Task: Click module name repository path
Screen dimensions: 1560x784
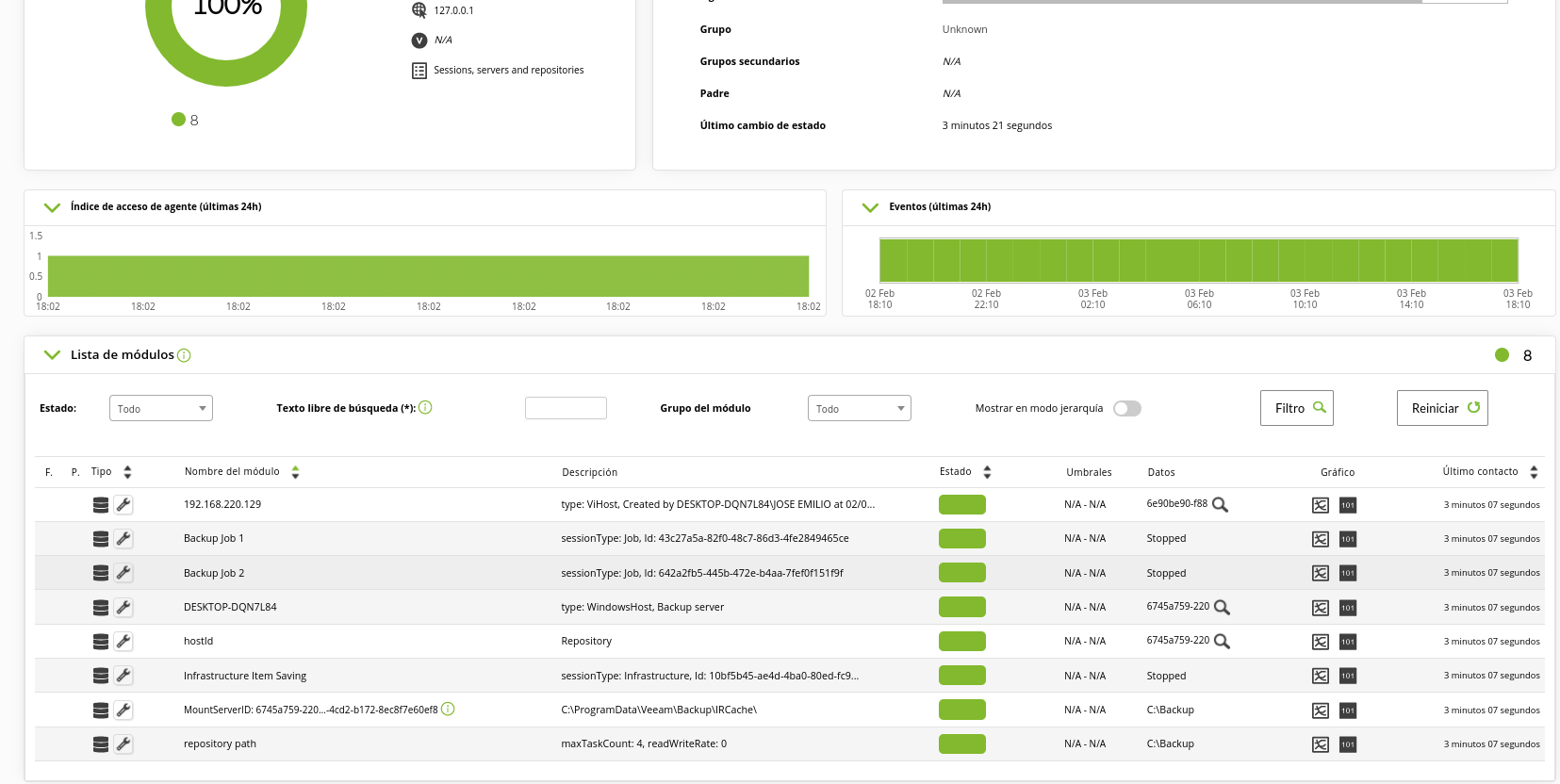Action: [220, 744]
